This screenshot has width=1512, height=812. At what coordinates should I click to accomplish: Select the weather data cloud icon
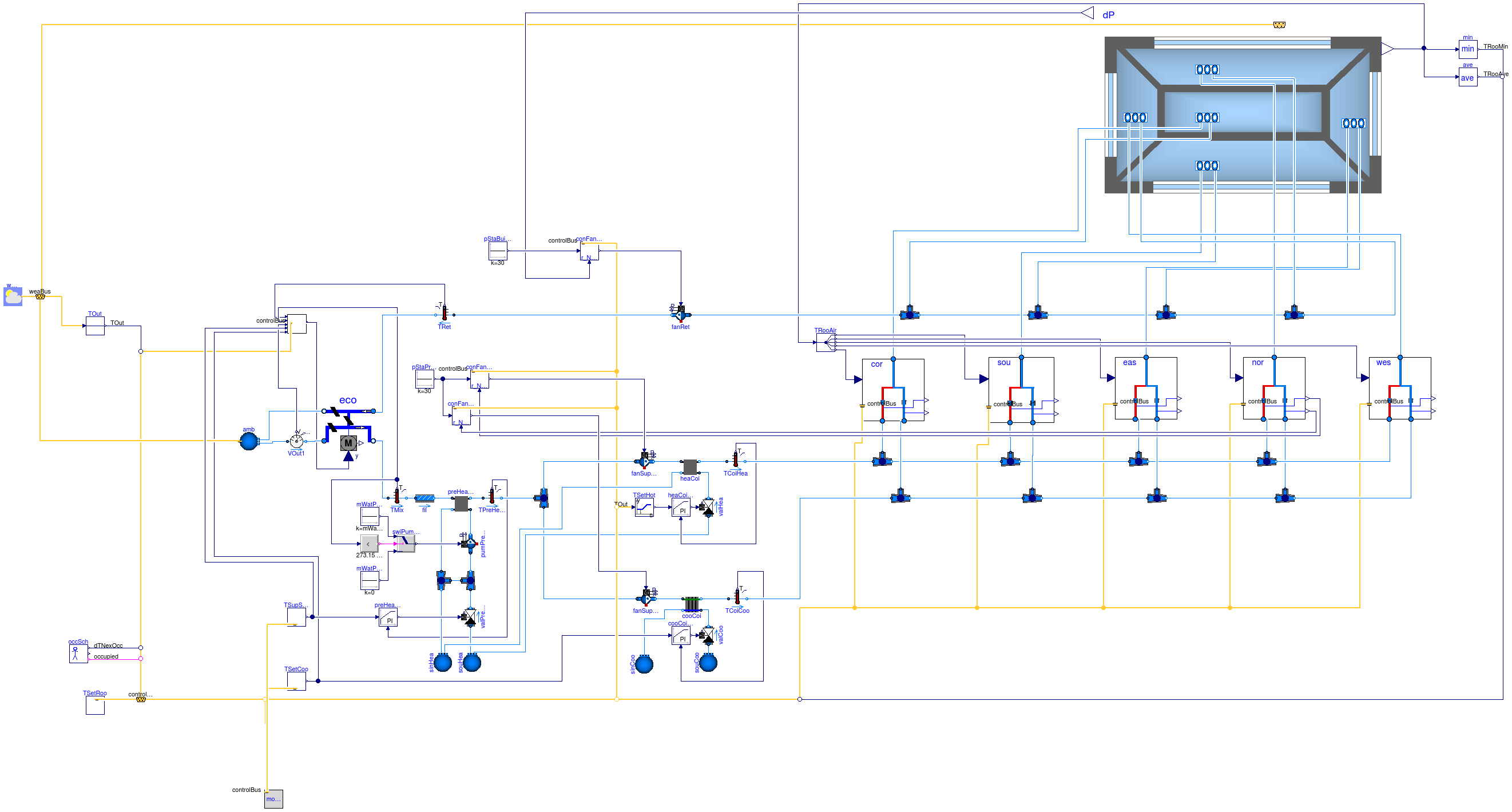tap(13, 296)
